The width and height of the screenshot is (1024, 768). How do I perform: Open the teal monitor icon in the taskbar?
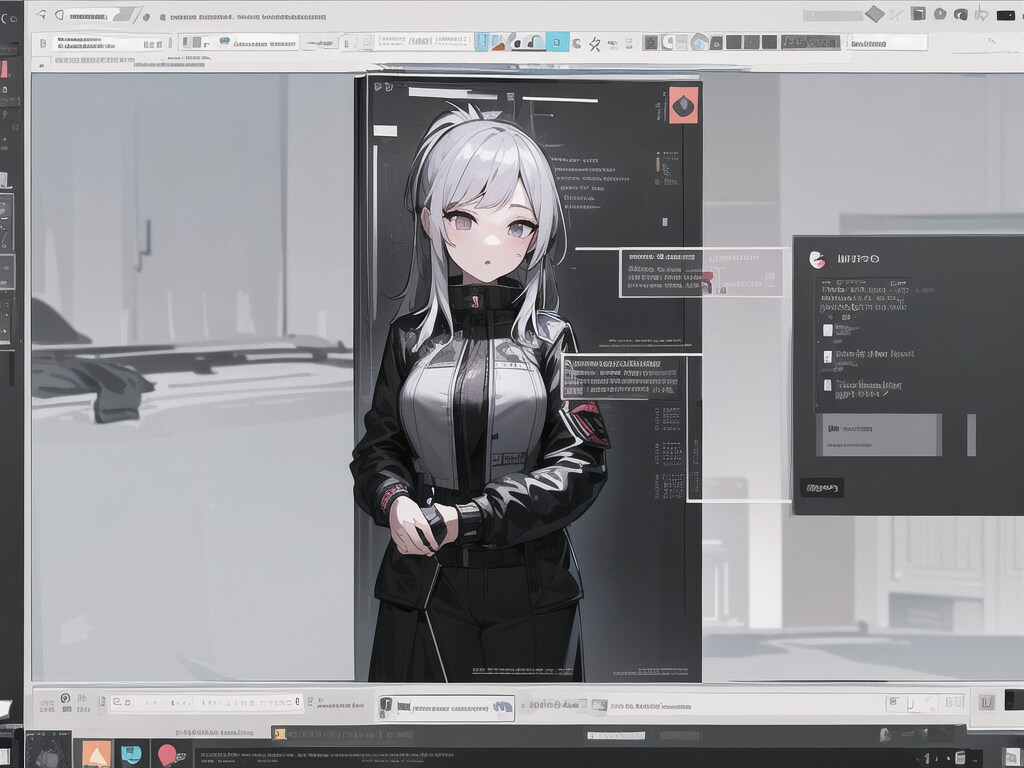131,754
